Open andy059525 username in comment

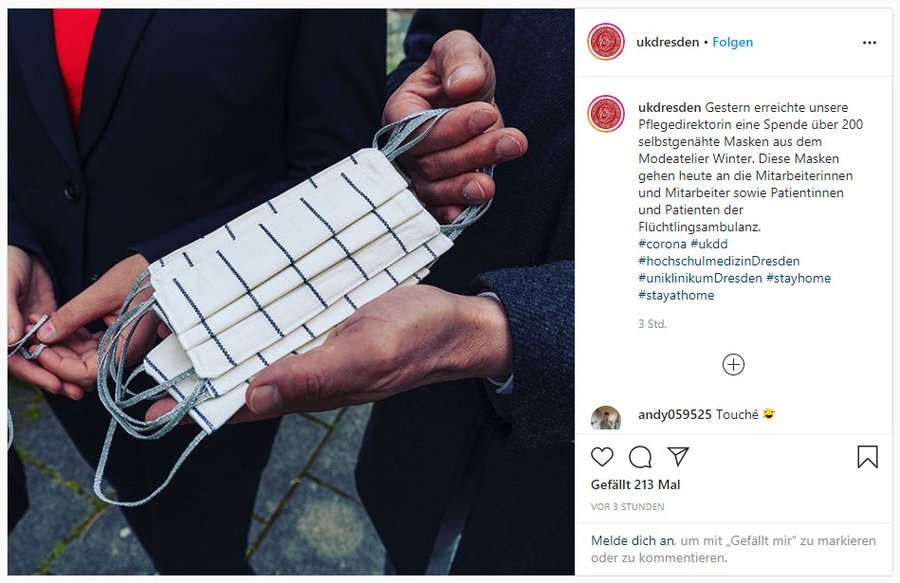coord(674,414)
